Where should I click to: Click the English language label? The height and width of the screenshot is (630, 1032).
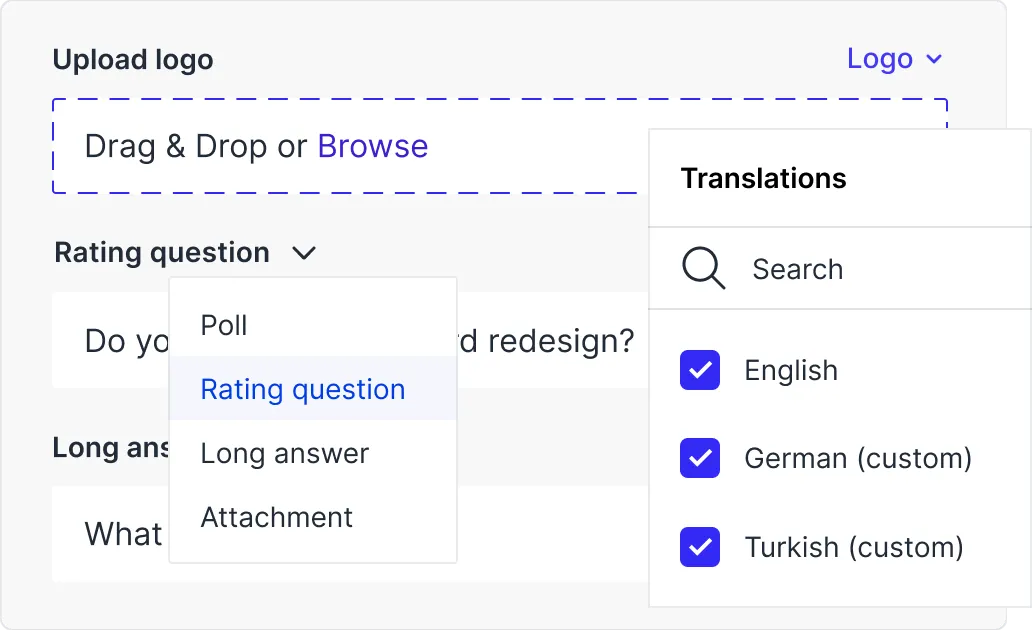(791, 371)
